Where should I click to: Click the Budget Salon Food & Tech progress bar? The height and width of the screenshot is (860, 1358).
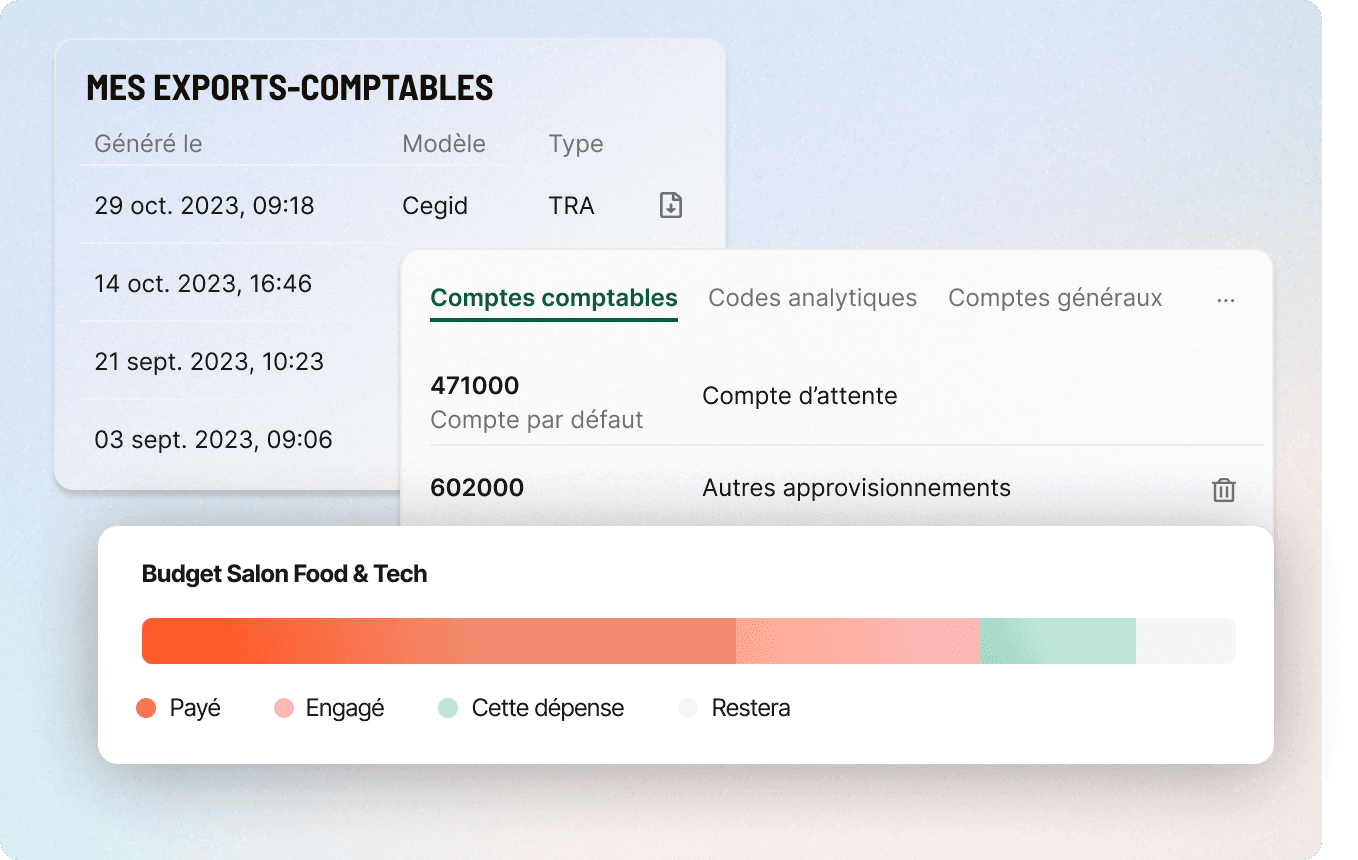click(688, 640)
